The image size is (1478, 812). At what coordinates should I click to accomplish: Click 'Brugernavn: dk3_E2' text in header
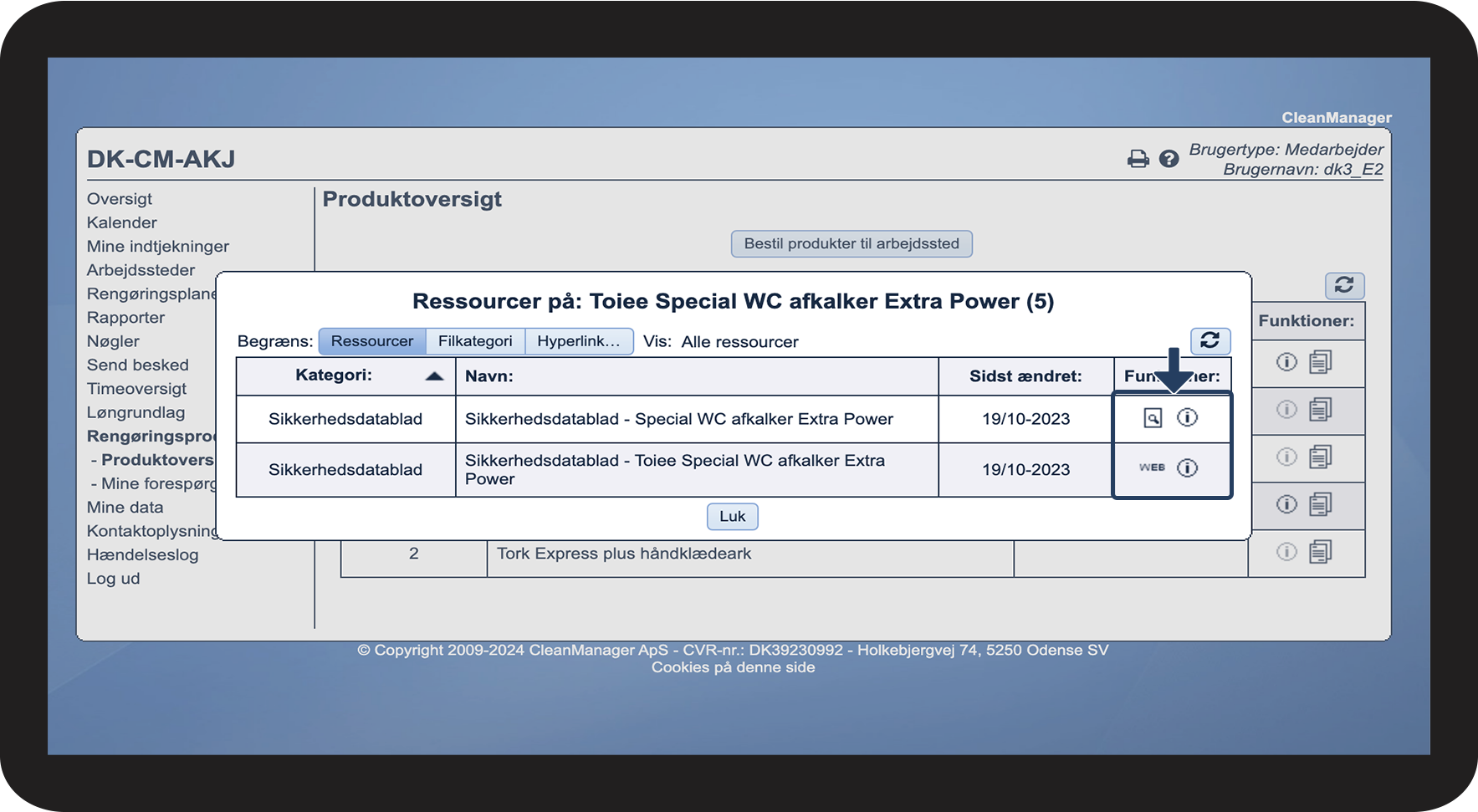[1303, 170]
